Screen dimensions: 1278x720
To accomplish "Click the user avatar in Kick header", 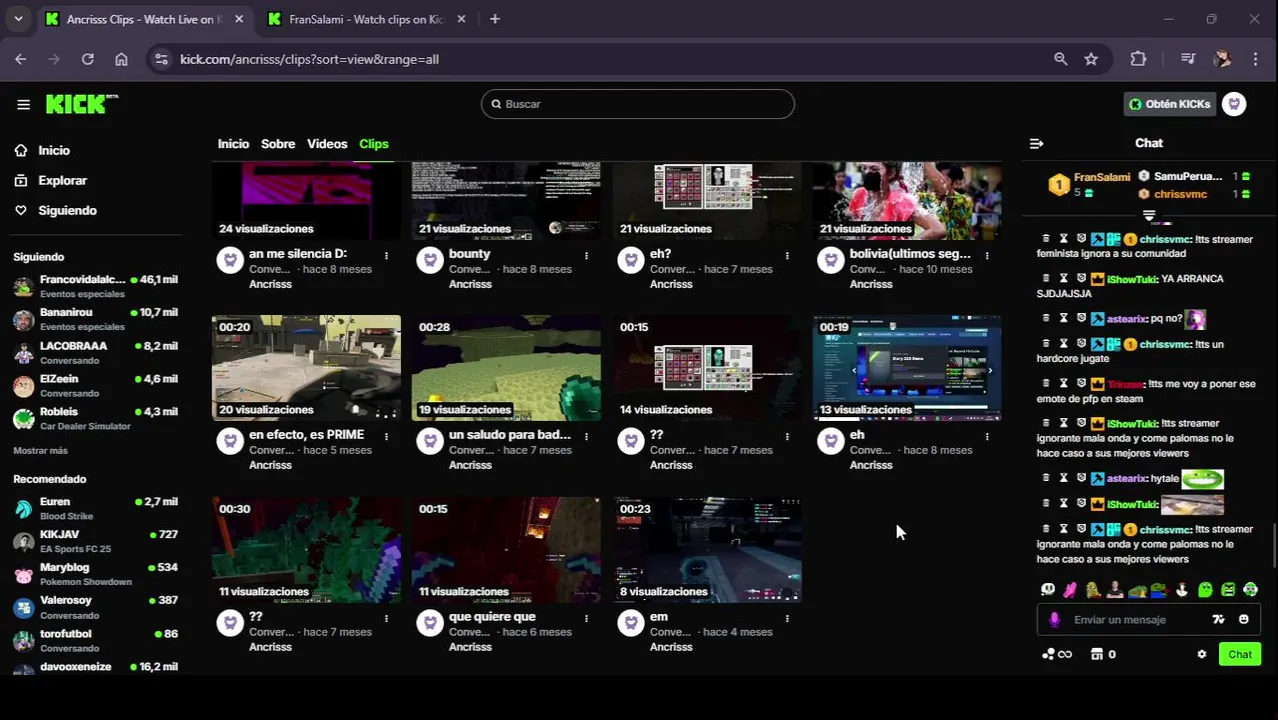I will tap(1234, 104).
